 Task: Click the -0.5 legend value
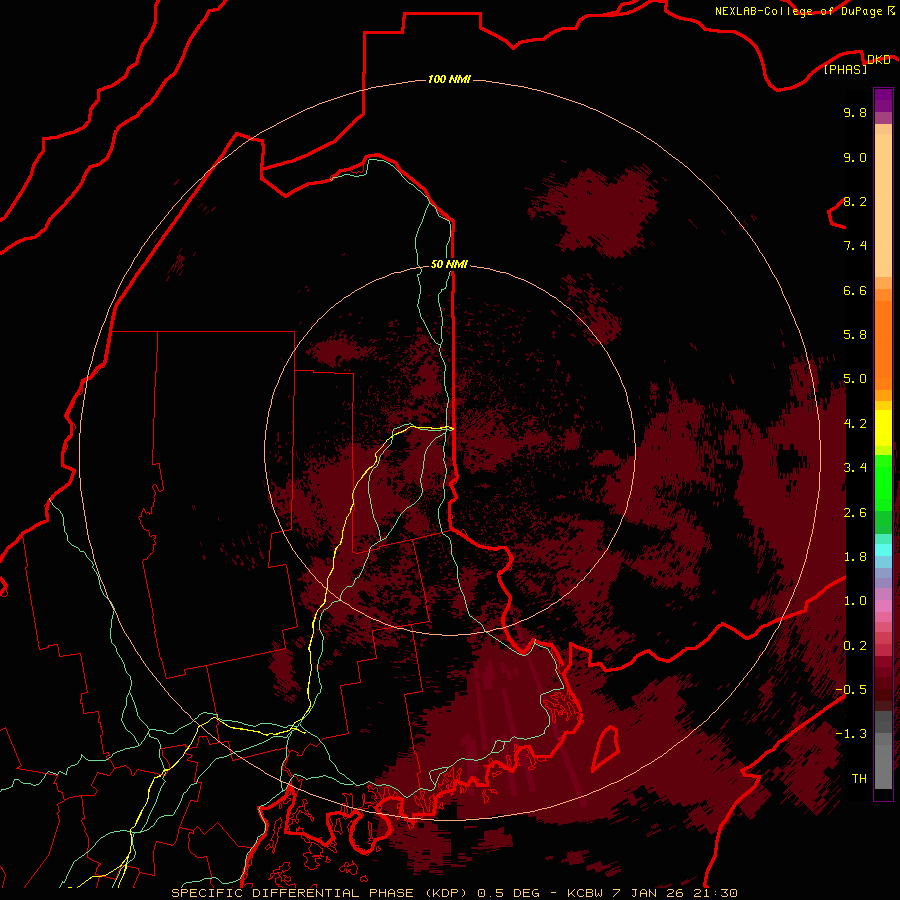coord(851,690)
